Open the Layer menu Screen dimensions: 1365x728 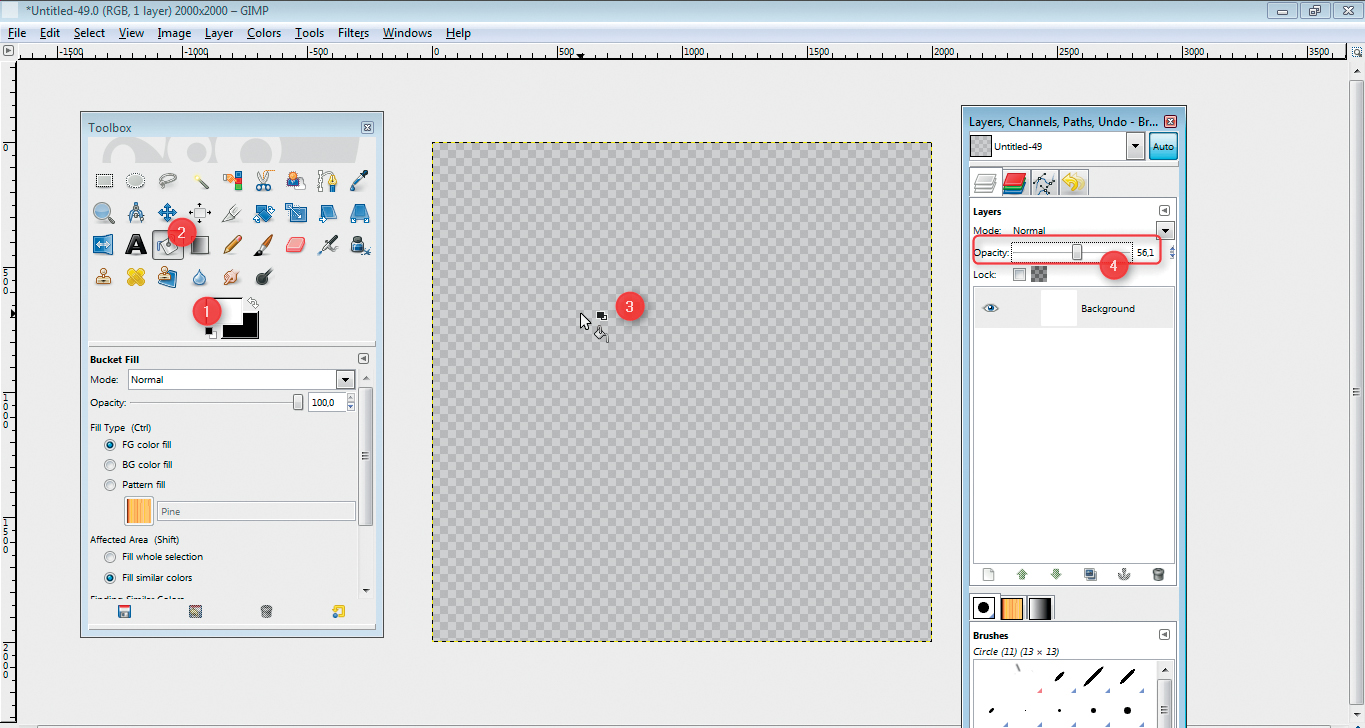219,33
